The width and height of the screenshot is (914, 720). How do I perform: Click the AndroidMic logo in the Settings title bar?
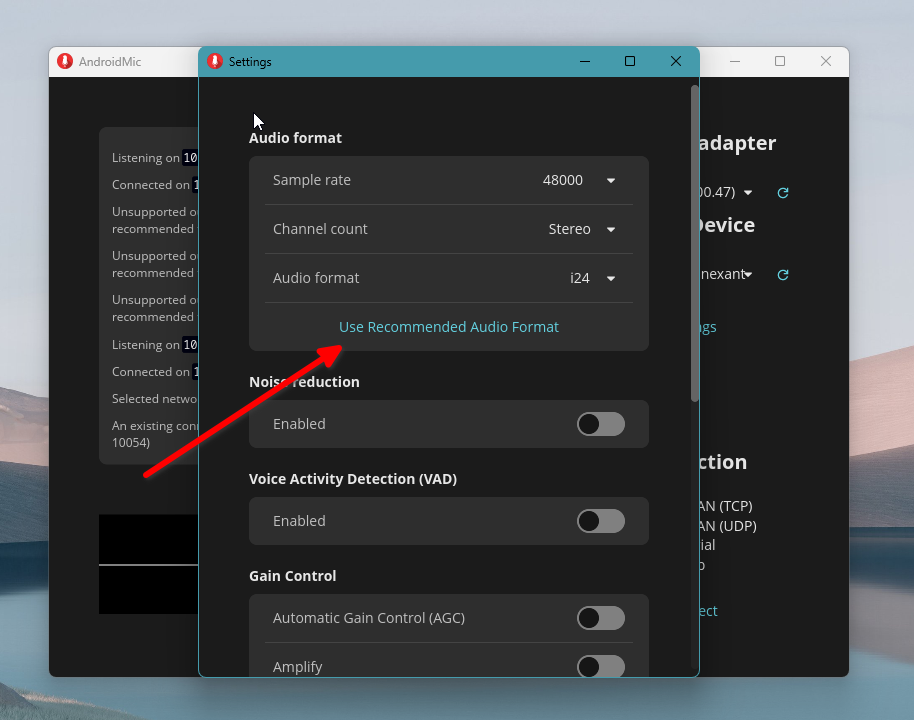(212, 61)
